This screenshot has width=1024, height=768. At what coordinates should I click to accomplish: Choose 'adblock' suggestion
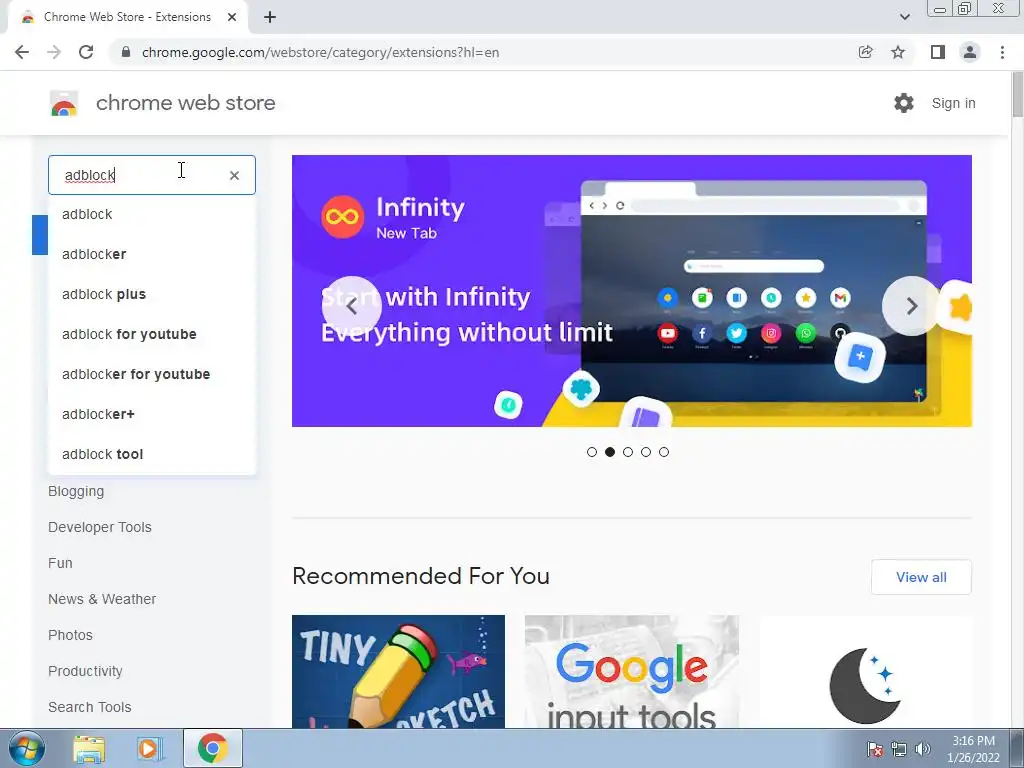pyautogui.click(x=152, y=214)
